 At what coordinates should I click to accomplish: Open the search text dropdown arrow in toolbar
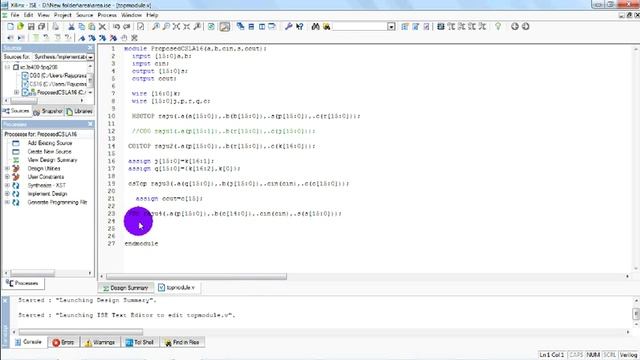point(391,27)
